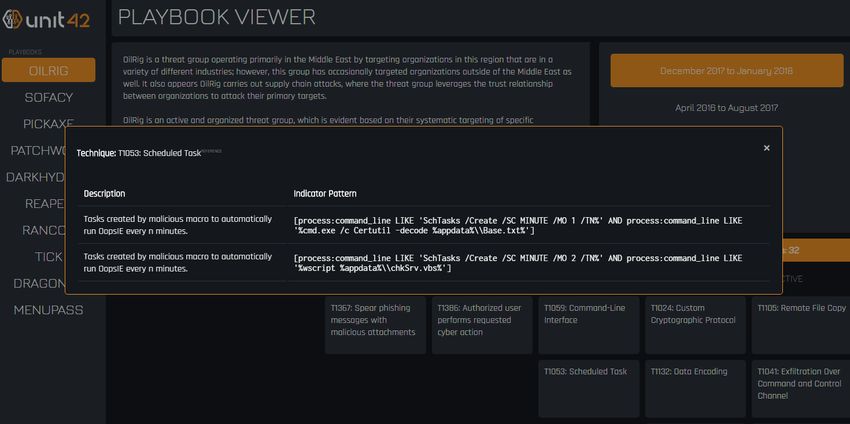The height and width of the screenshot is (424, 850).
Task: Click the REFERENCE link beside Scheduled Task
Action: click(211, 151)
